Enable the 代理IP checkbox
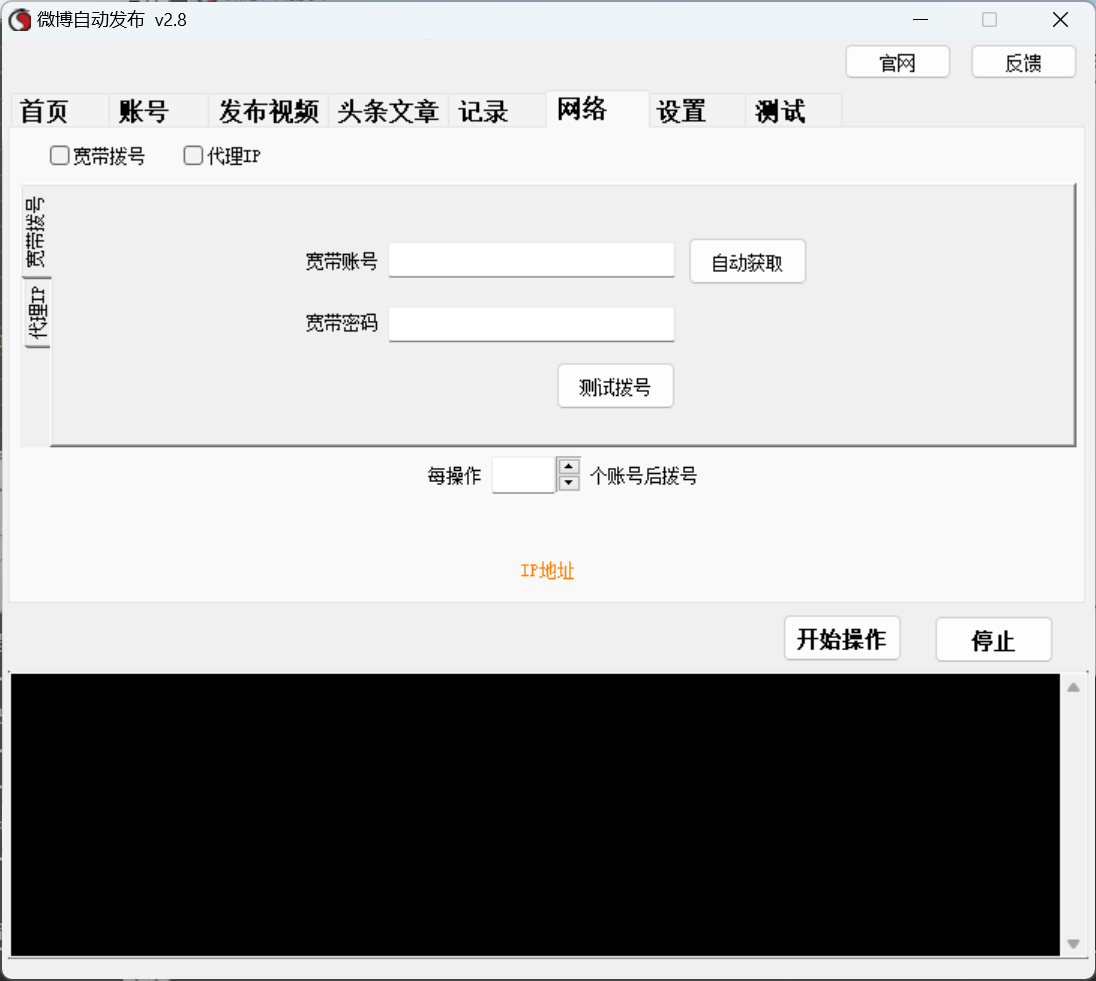Screen dimensions: 1096x981 click(193, 155)
